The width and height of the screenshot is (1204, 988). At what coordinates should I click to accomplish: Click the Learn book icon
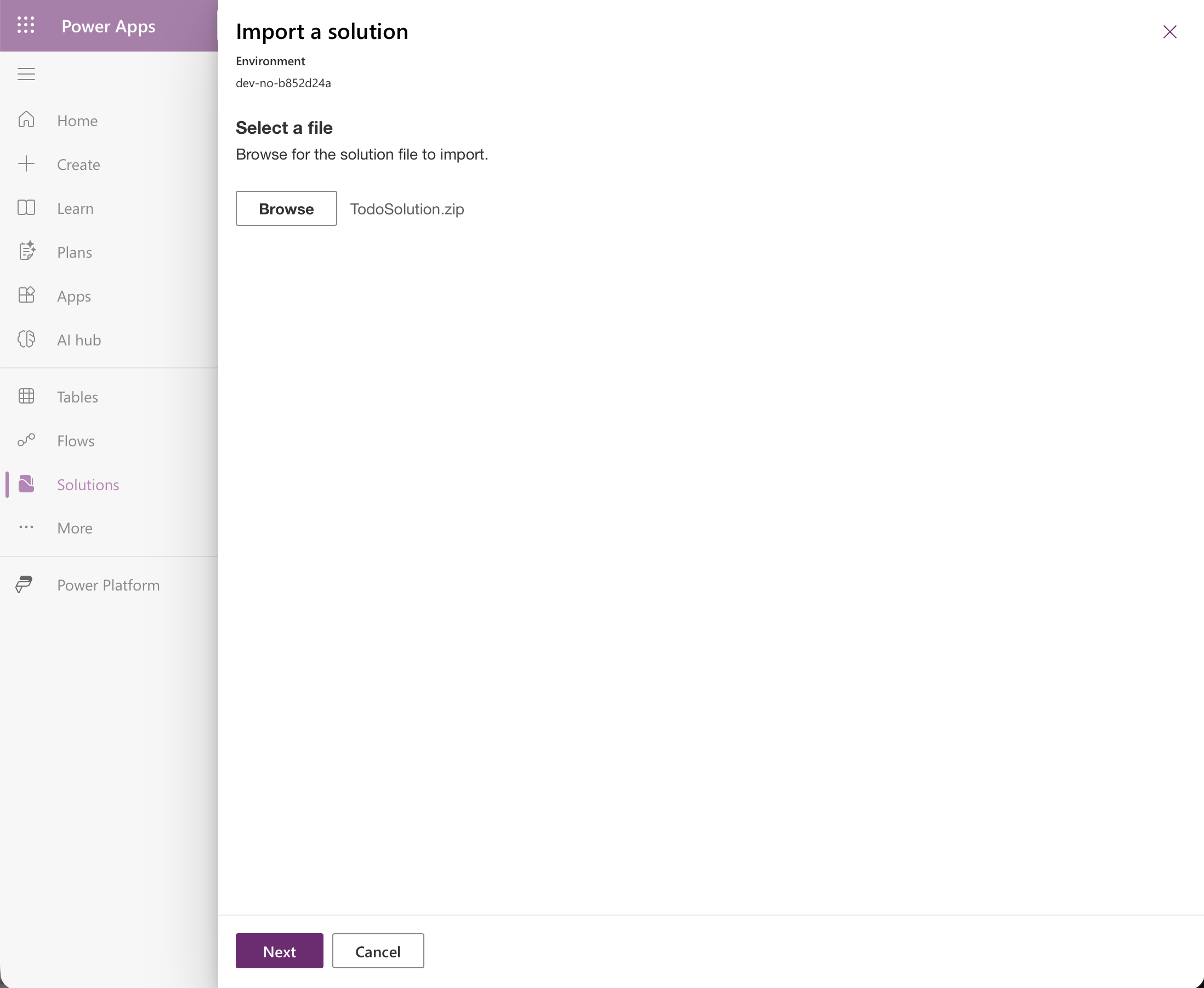(26, 208)
